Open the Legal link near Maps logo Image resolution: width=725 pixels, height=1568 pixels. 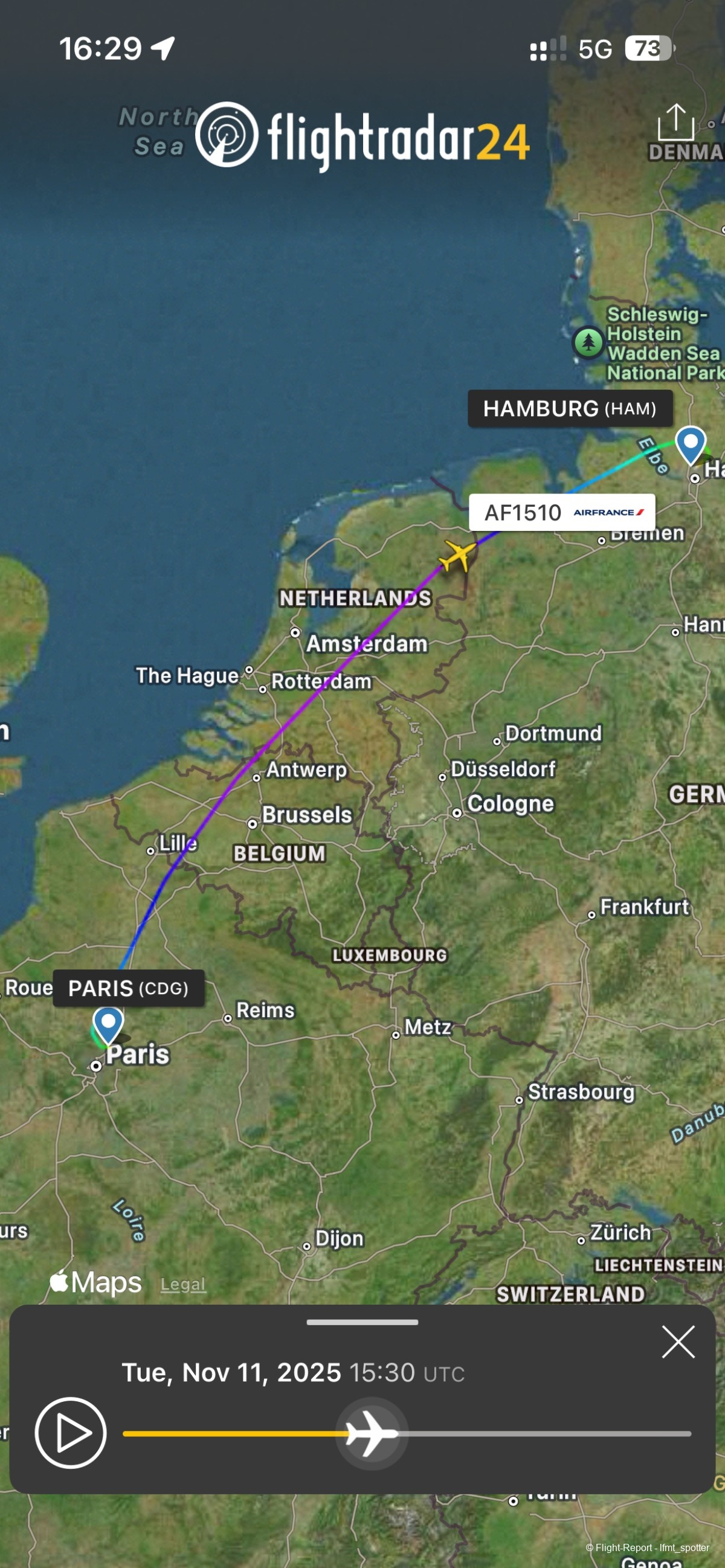pyautogui.click(x=182, y=1284)
